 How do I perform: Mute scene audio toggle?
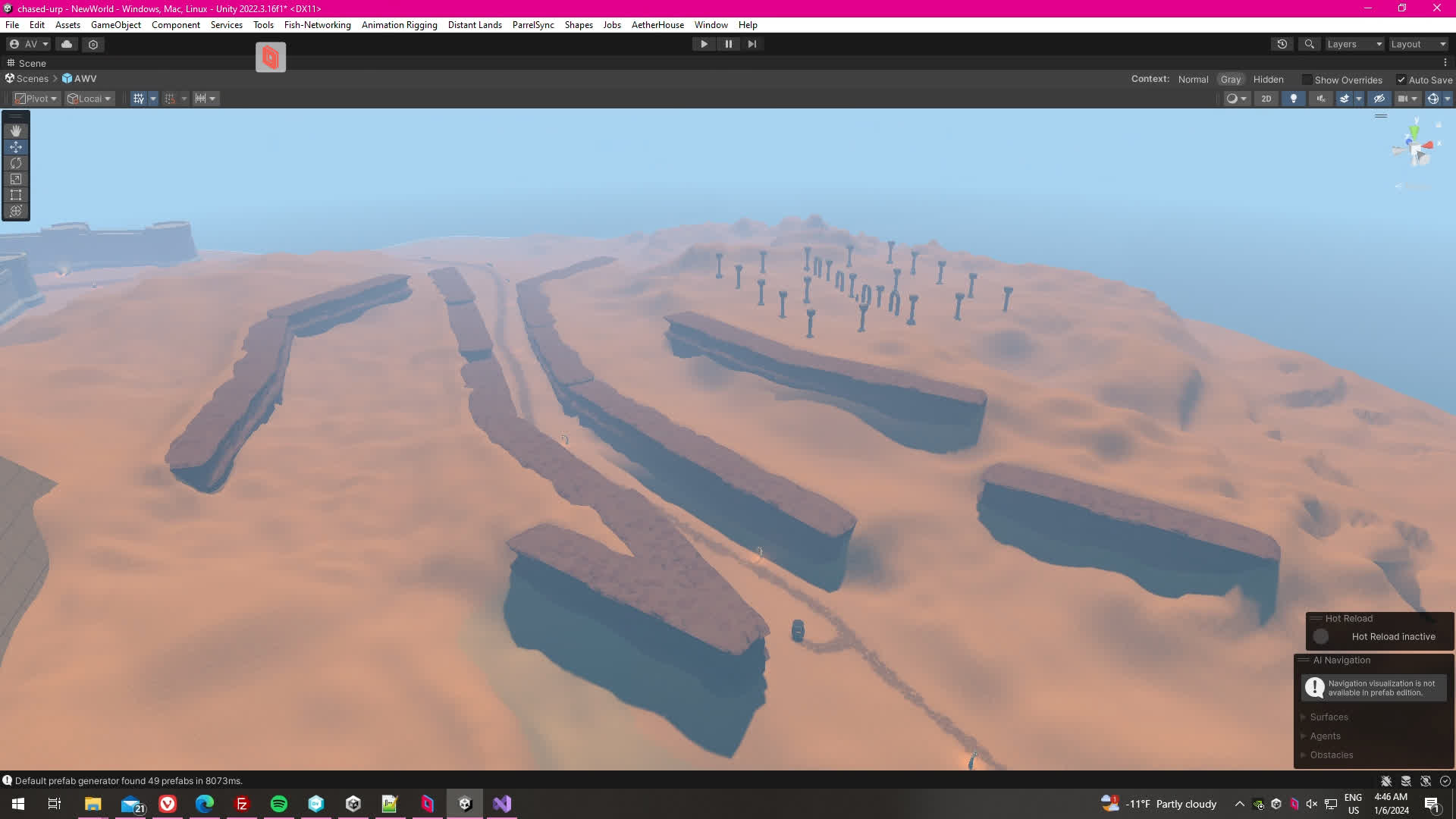[1321, 99]
